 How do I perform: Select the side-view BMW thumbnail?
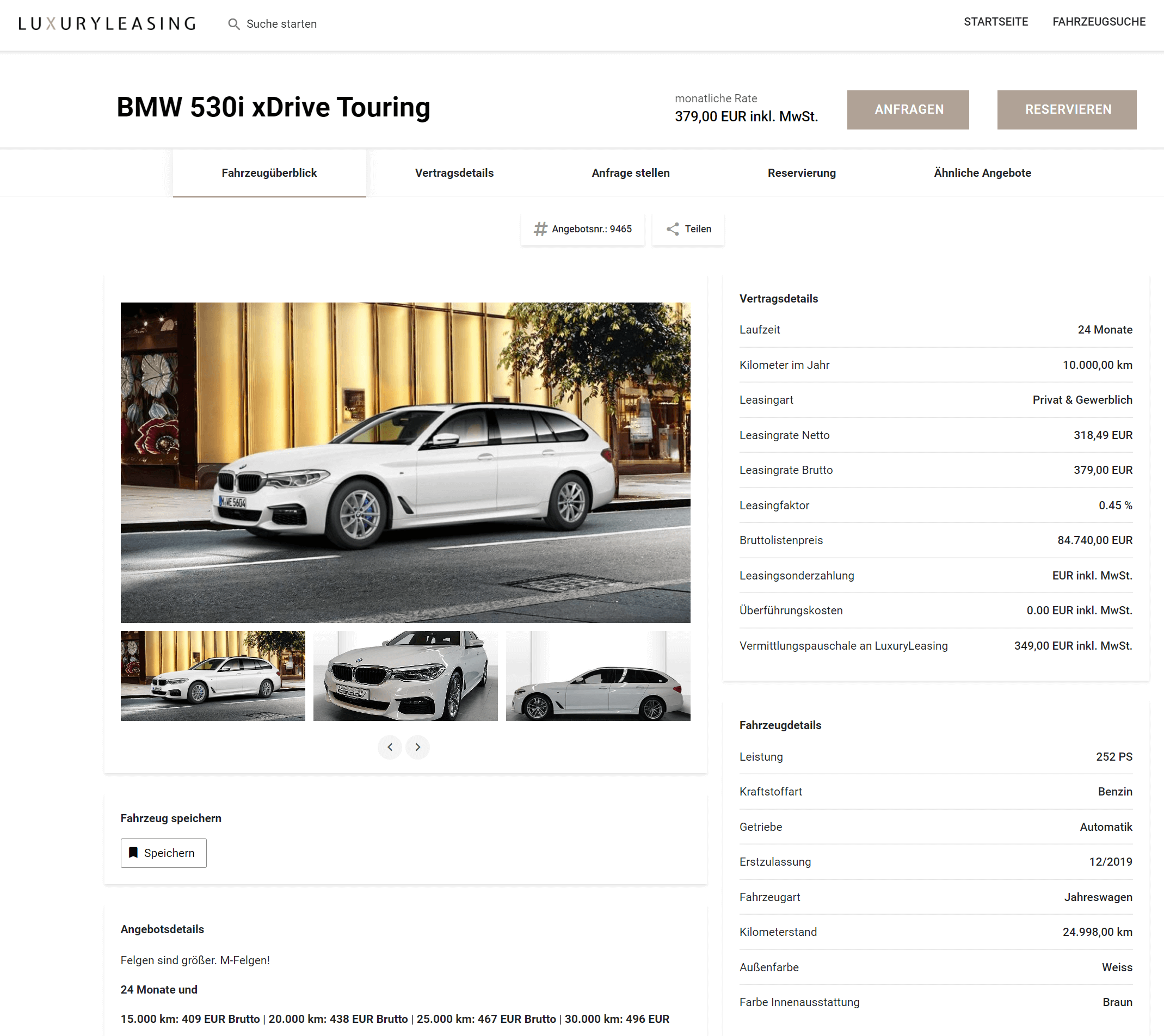tap(598, 675)
